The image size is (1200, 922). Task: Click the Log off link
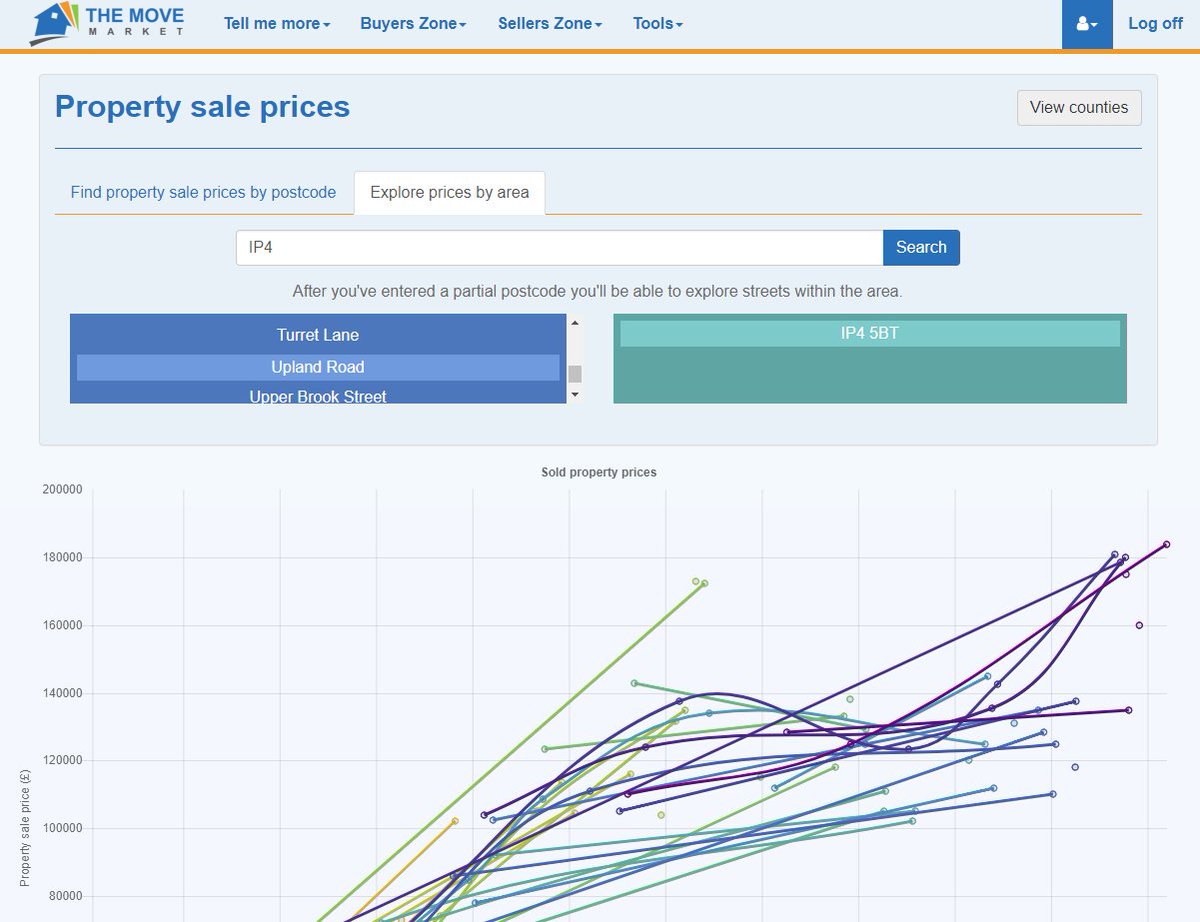click(1155, 23)
